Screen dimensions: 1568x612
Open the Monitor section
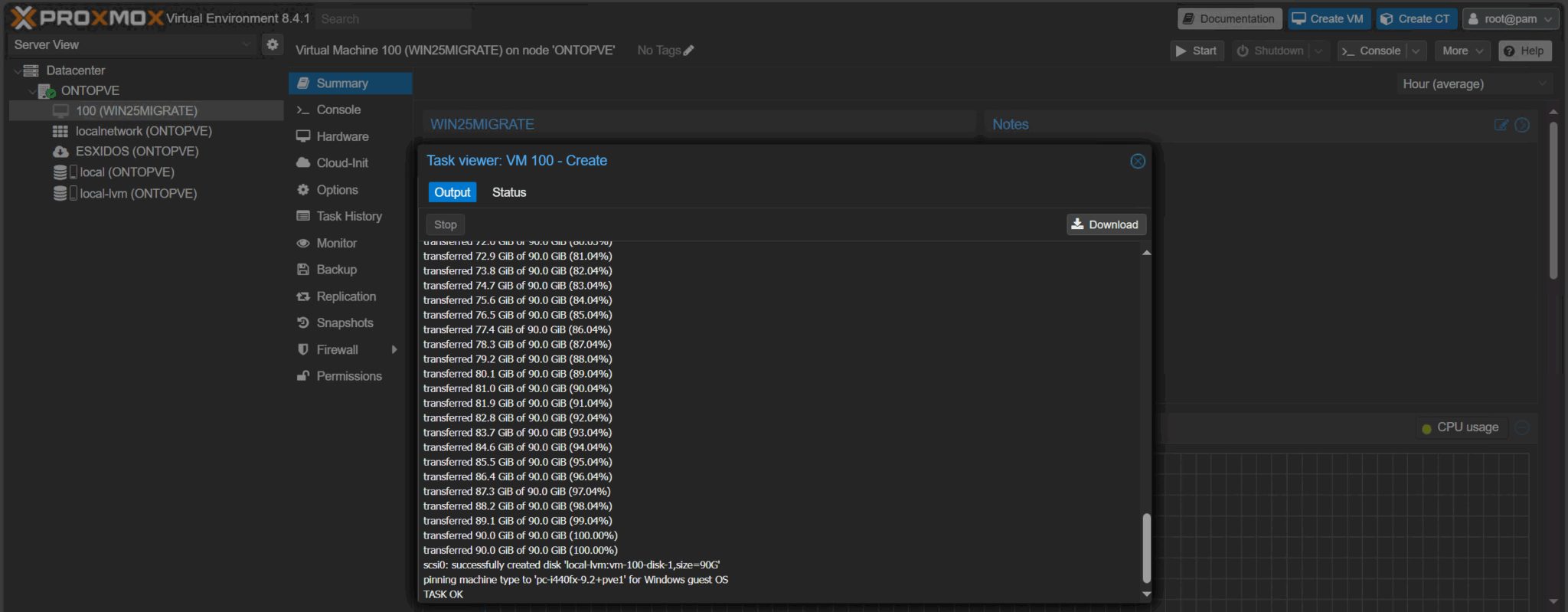click(x=350, y=244)
